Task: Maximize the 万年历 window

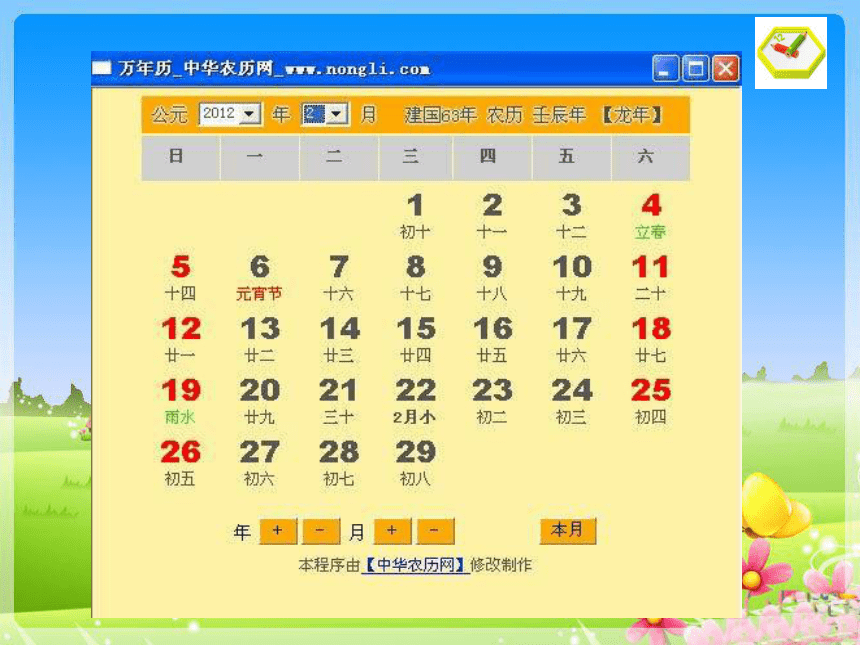Action: pos(695,69)
